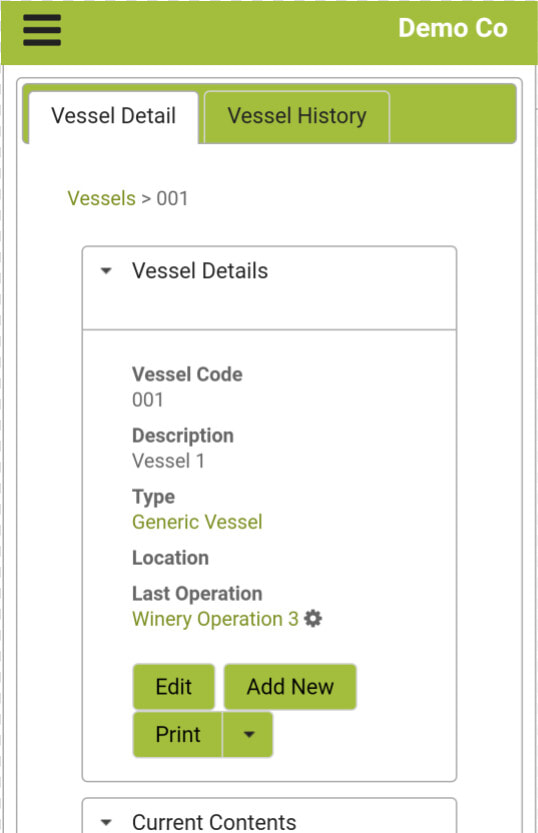Viewport: 538px width, 833px height.
Task: Click the 001 breadcrumb entry
Action: coord(172,199)
